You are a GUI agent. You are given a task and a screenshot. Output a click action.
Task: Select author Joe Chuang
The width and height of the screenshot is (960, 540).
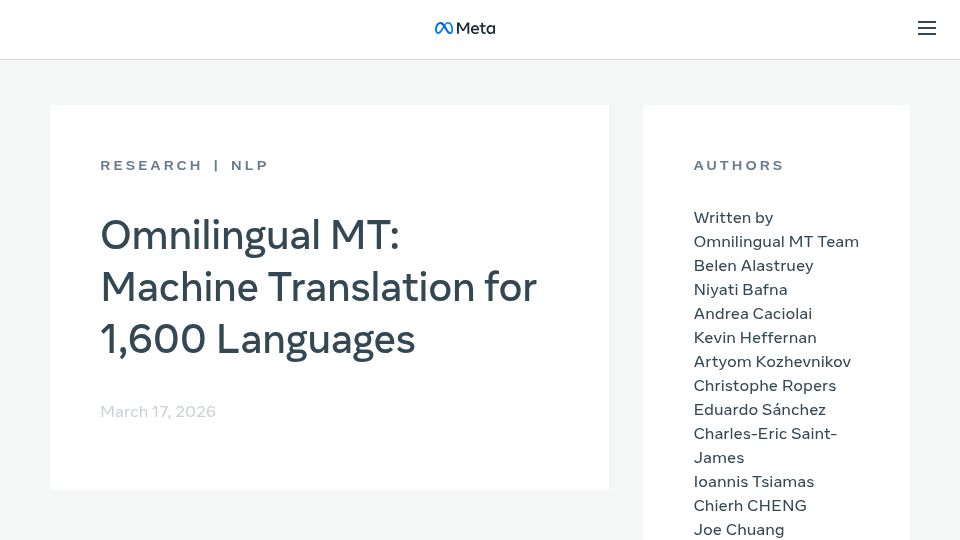(x=738, y=530)
